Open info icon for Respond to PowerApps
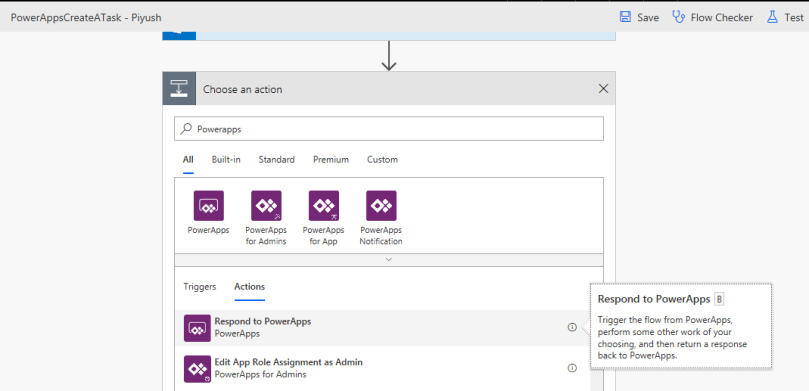The image size is (809, 391). [x=572, y=327]
